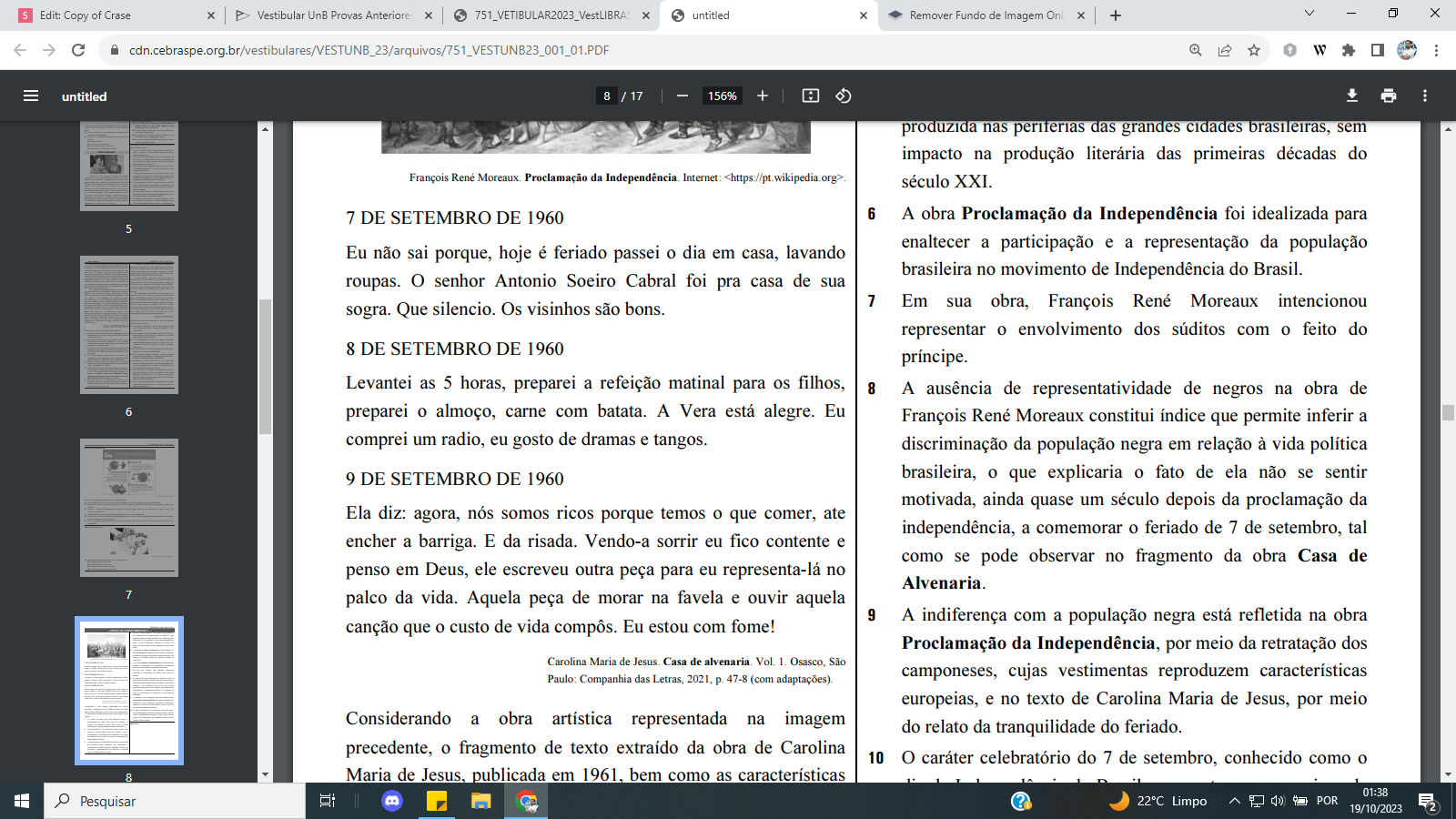Click the heading 8 DE SETEMBRO DE 1960
Image resolution: width=1456 pixels, height=819 pixels.
pos(455,349)
